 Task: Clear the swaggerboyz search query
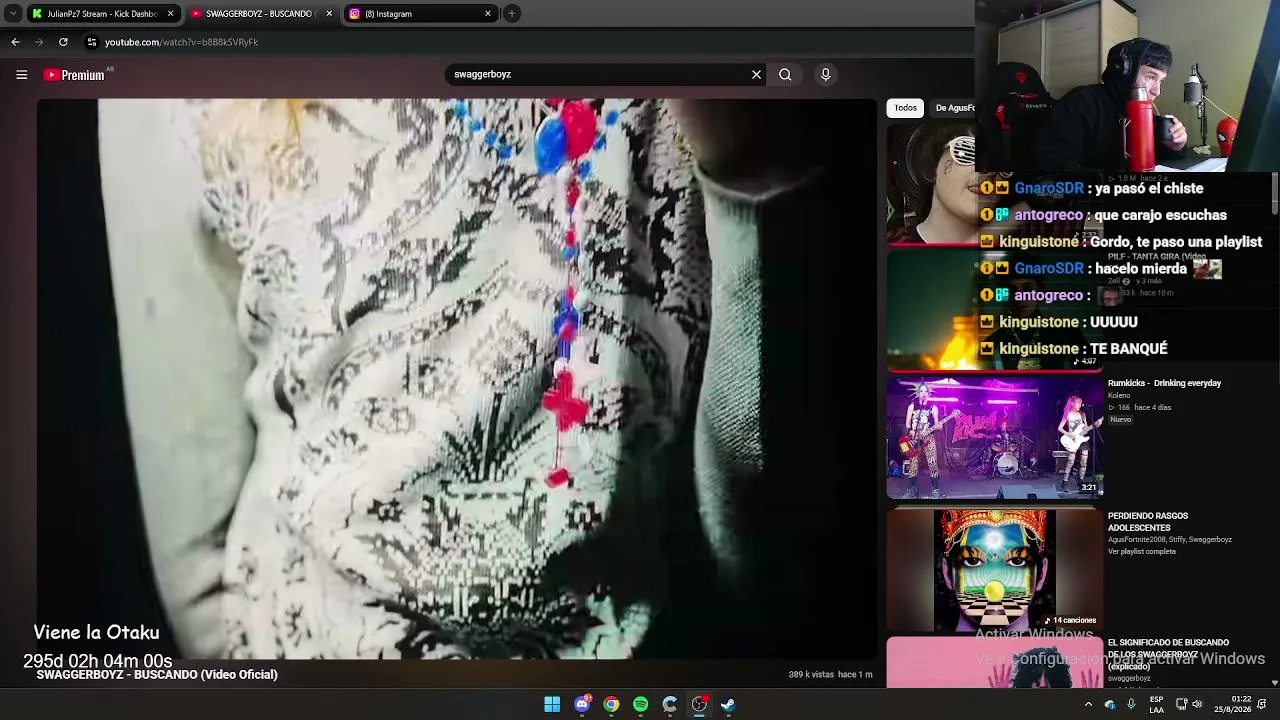point(756,74)
